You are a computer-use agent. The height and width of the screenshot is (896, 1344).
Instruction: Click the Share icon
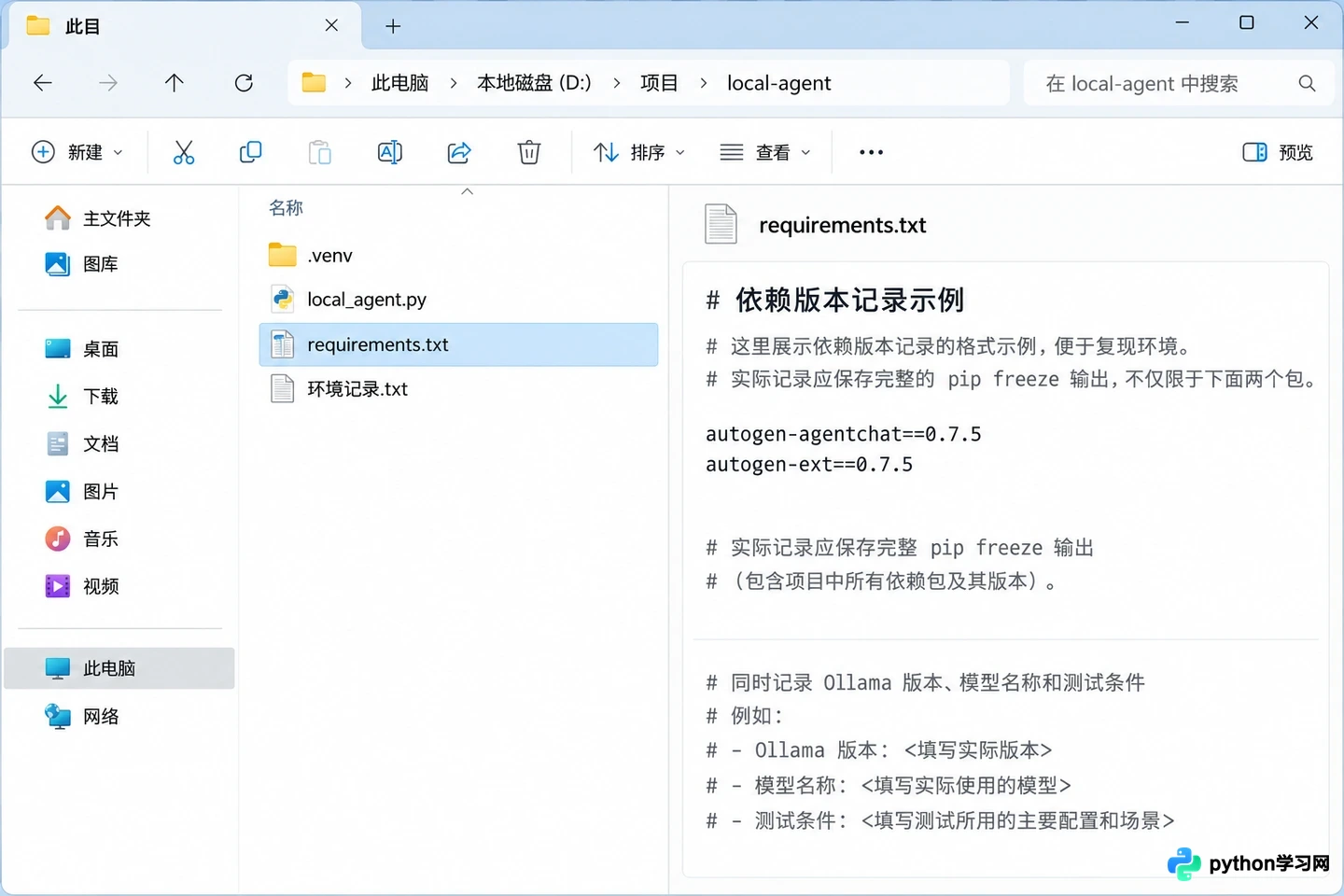coord(459,152)
